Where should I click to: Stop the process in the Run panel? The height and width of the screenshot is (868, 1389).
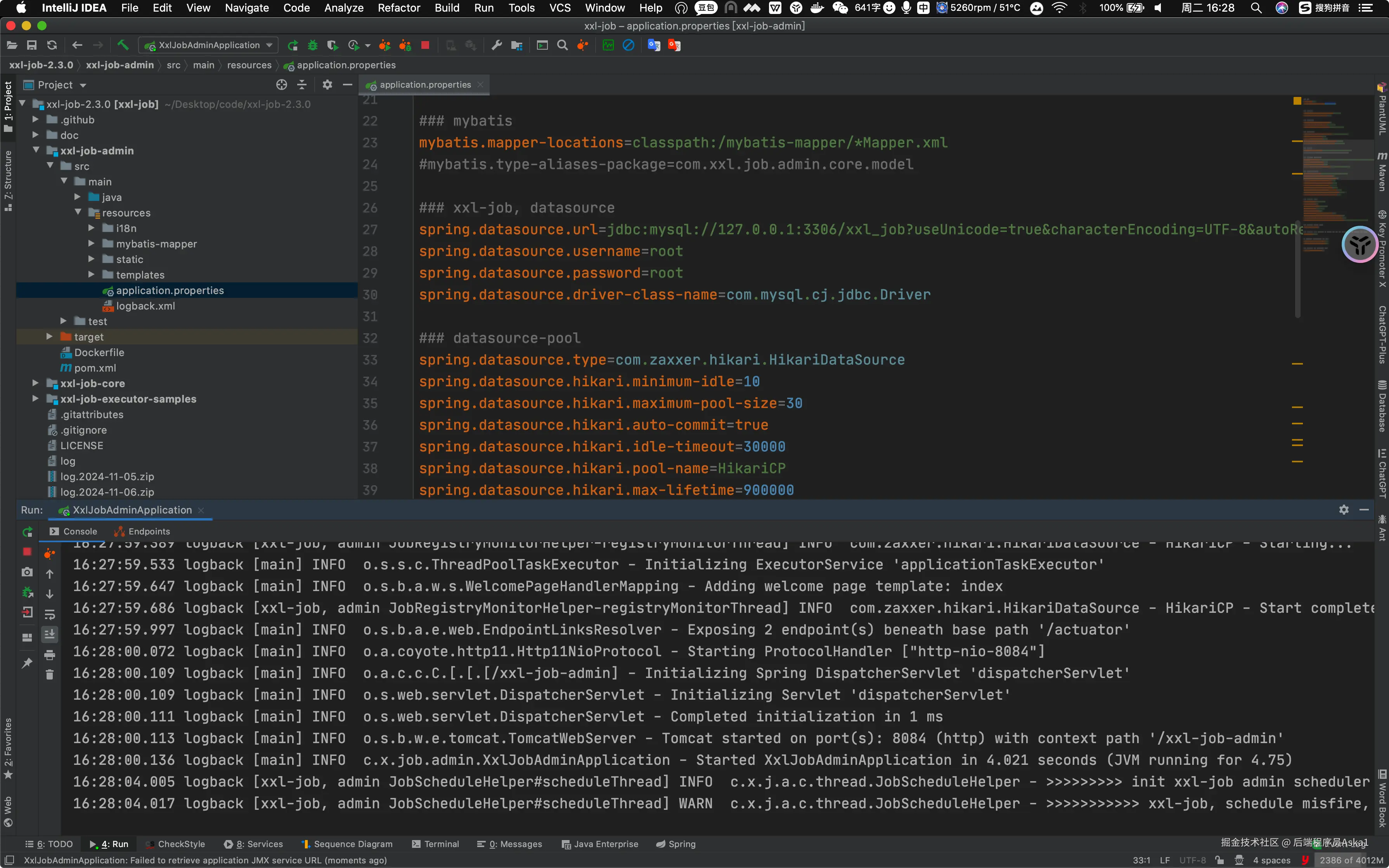[x=27, y=552]
